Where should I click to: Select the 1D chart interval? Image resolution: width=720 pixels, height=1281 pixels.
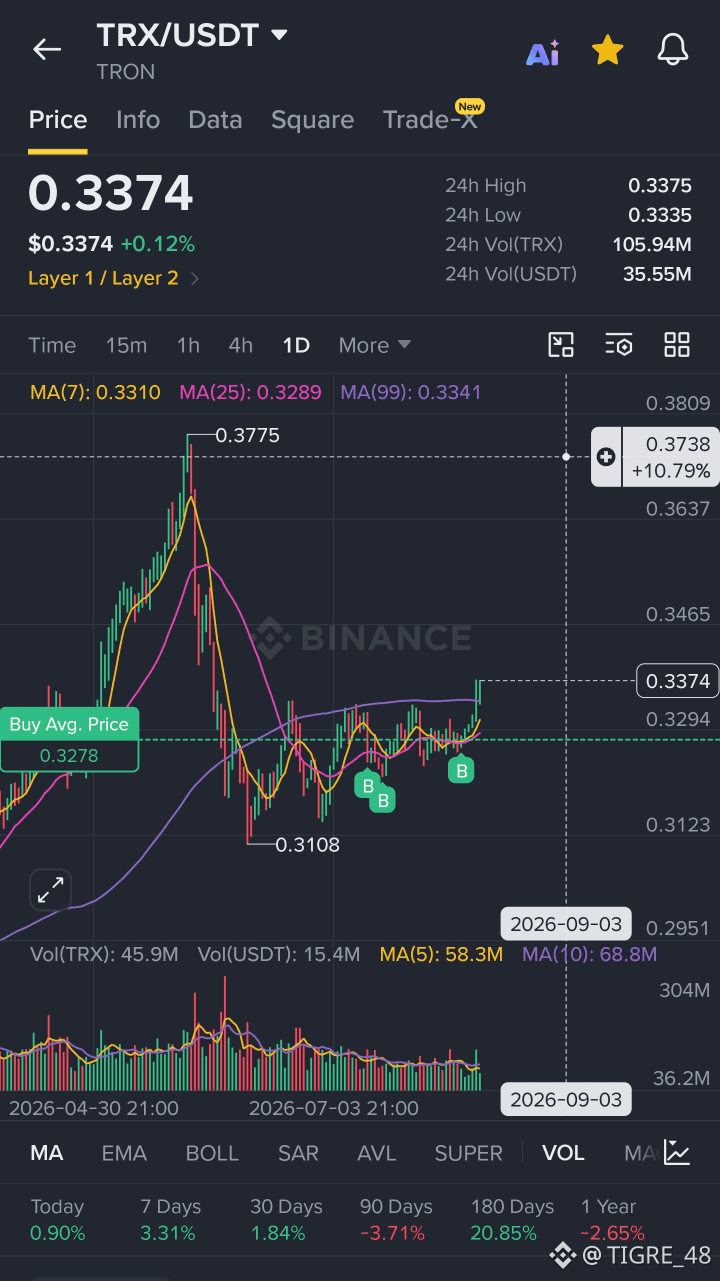tap(296, 345)
